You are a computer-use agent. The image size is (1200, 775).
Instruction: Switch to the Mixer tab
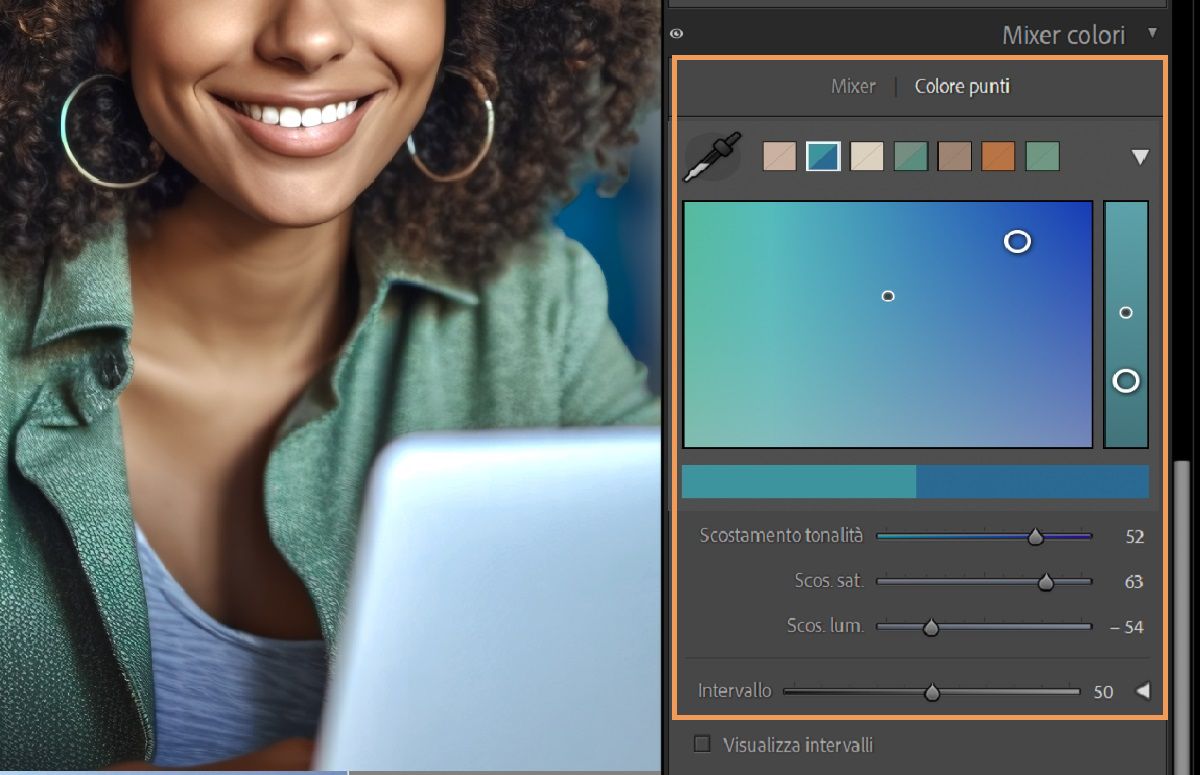pos(853,87)
